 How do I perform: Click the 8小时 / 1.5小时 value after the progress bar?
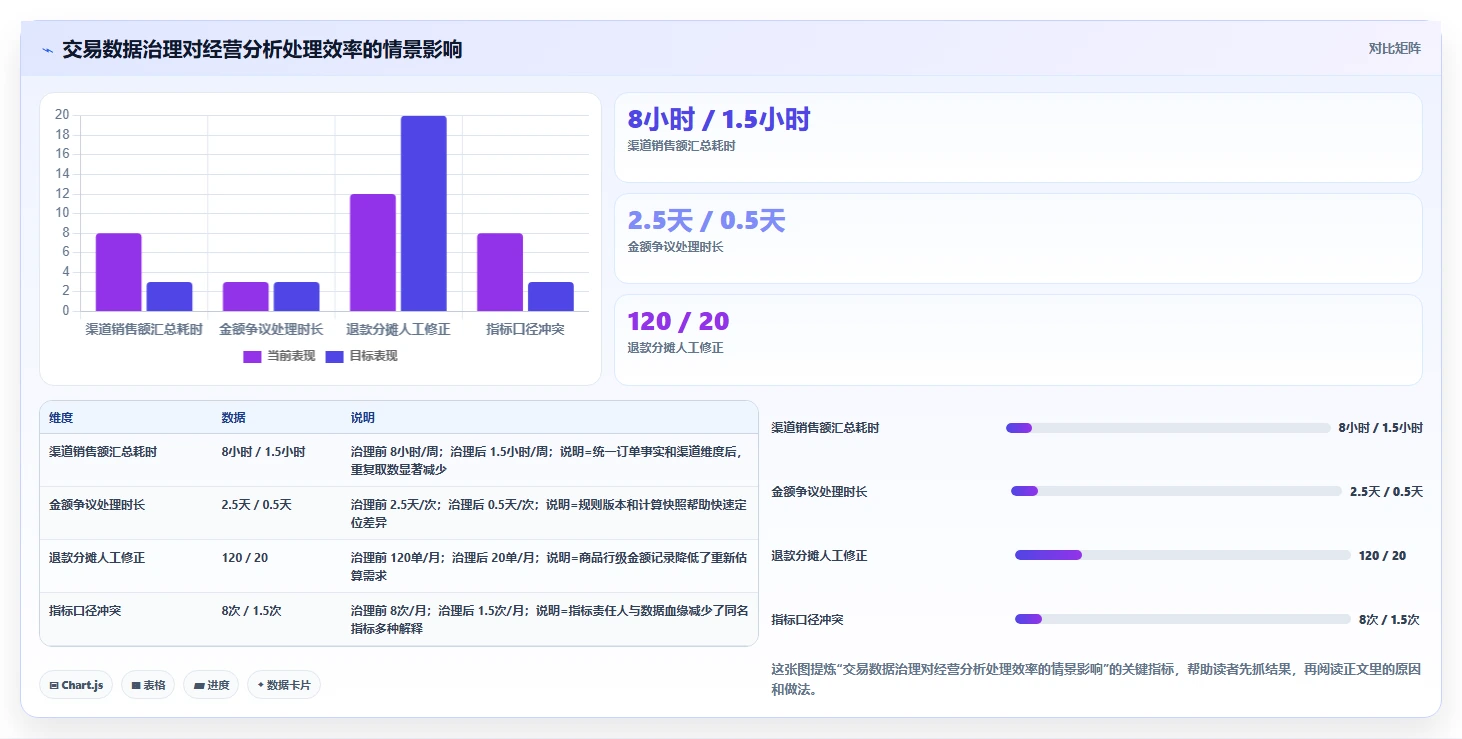point(1380,428)
